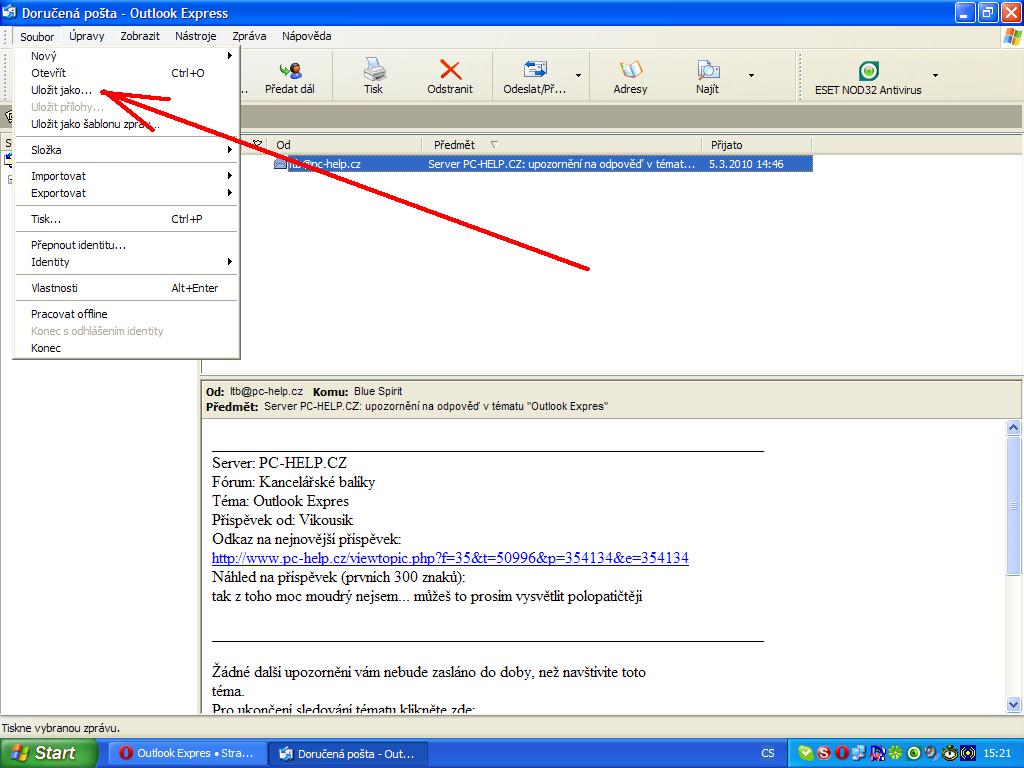Click the Od column header
This screenshot has height=768, width=1024.
tap(346, 145)
